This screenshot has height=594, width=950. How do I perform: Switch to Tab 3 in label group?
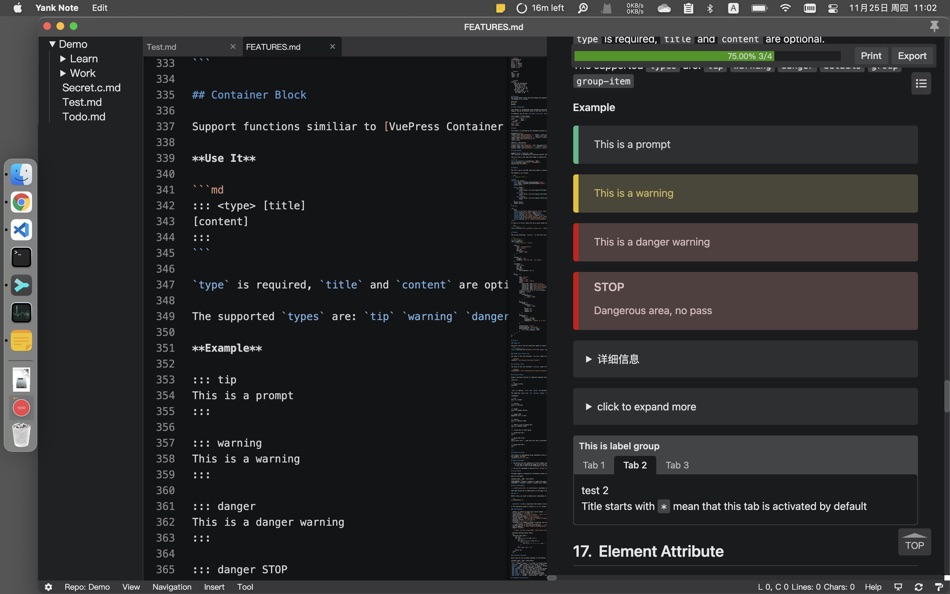pos(677,465)
